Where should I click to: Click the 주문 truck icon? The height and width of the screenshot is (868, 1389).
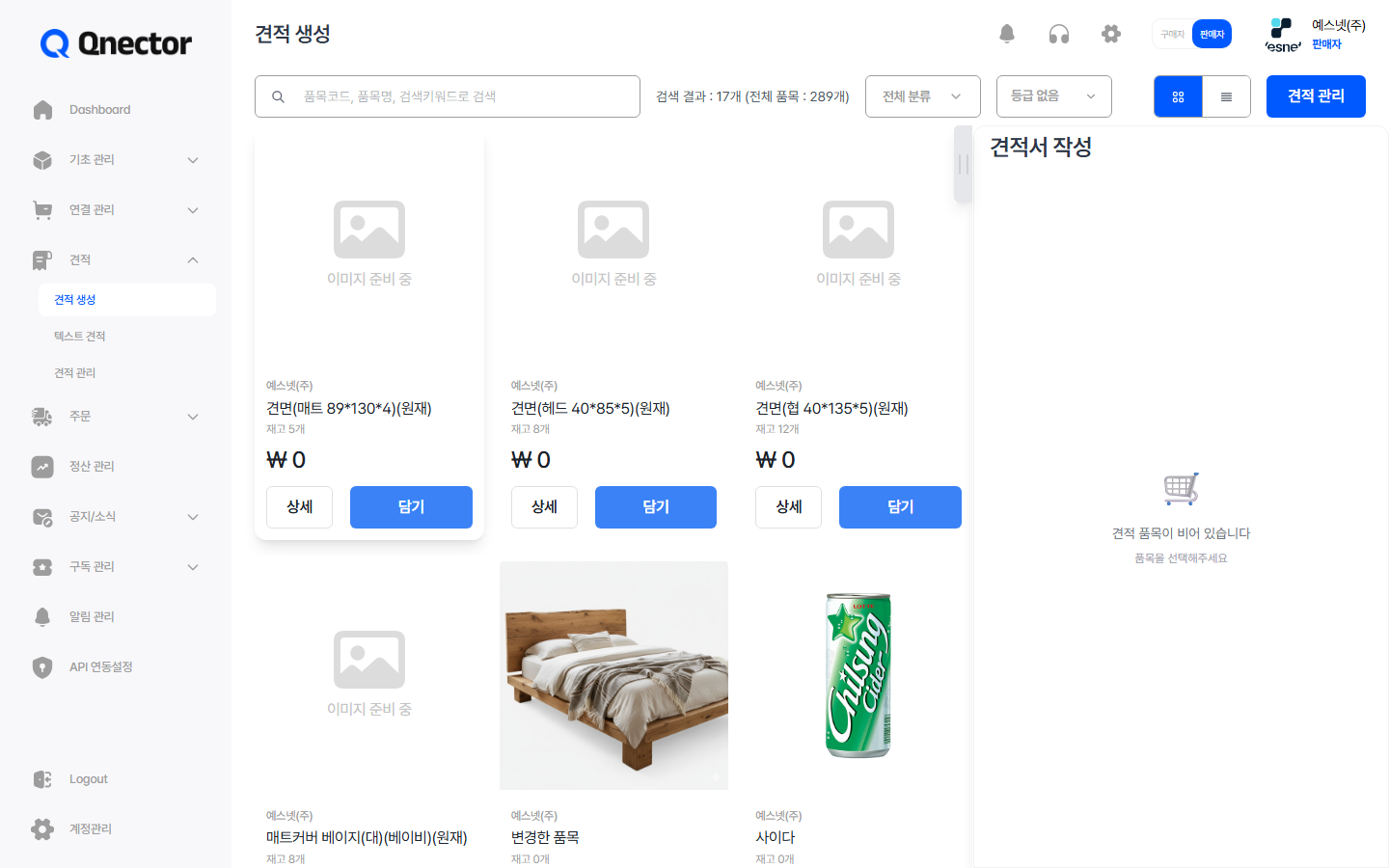[42, 417]
